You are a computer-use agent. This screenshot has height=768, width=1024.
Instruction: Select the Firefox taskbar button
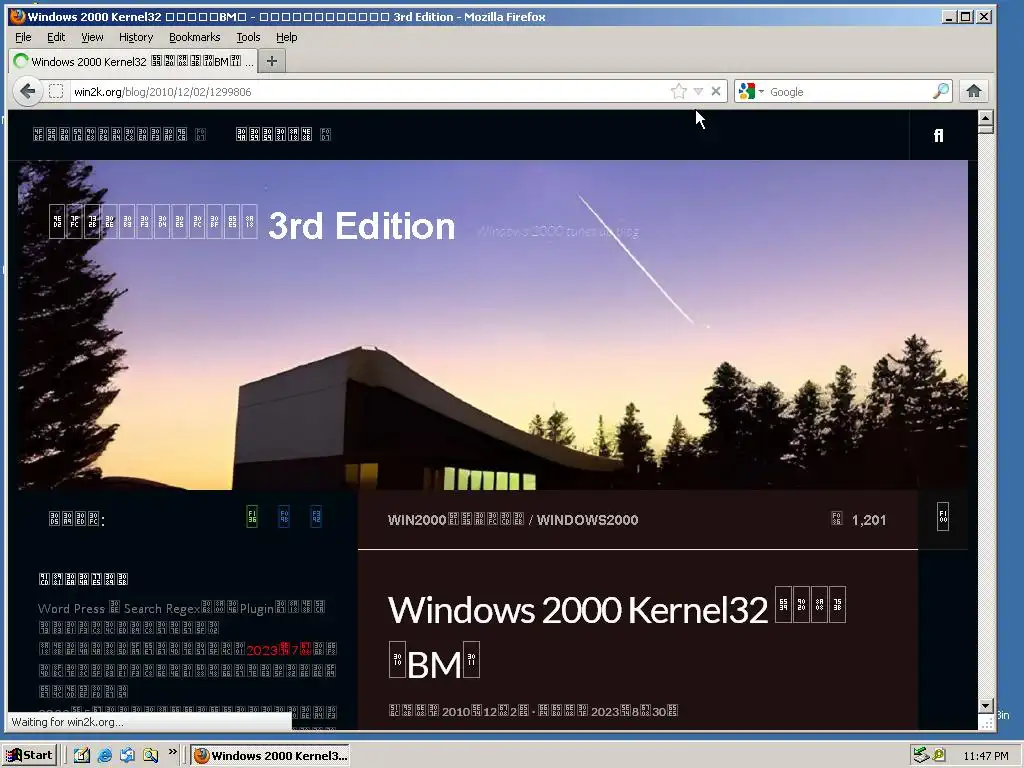click(x=270, y=756)
